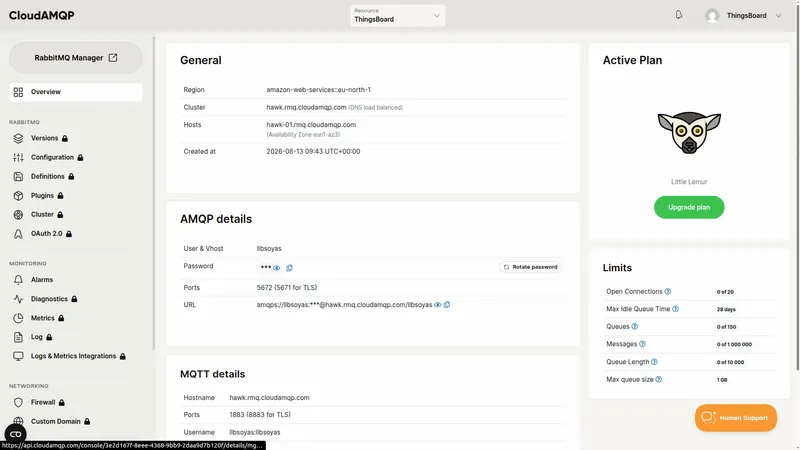Click the Alarms bell icon in sidebar
Screen dimensions: 800x450
(x=18, y=280)
